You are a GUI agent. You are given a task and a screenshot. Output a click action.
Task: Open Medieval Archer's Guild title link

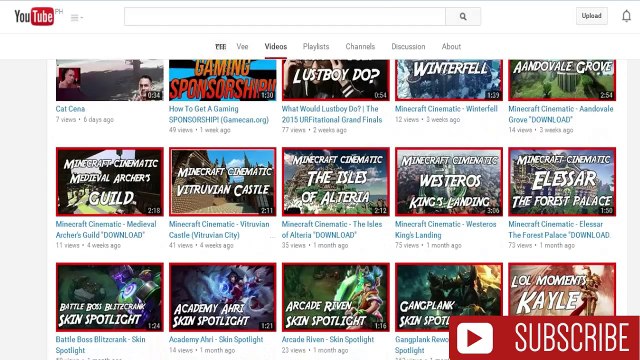106,229
